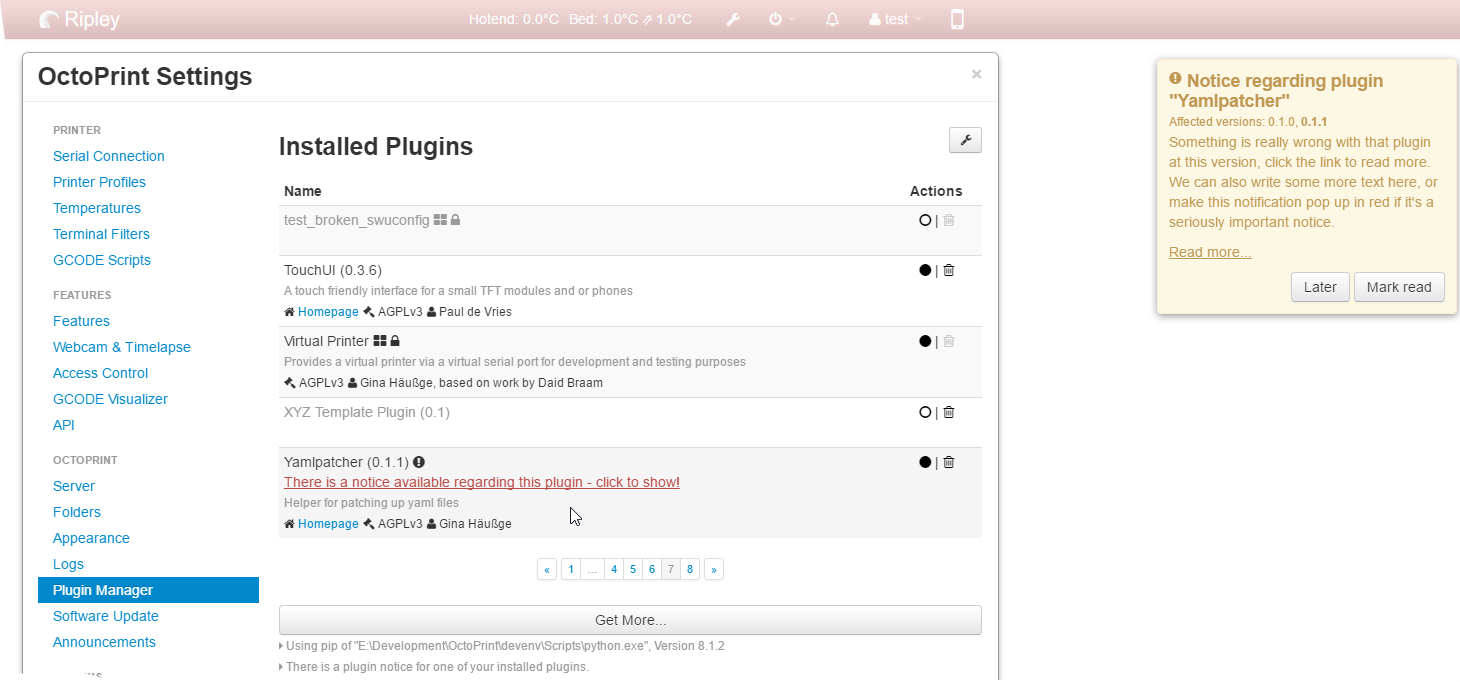1460x682 pixels.
Task: Open TouchUI Homepage link
Action: (328, 312)
